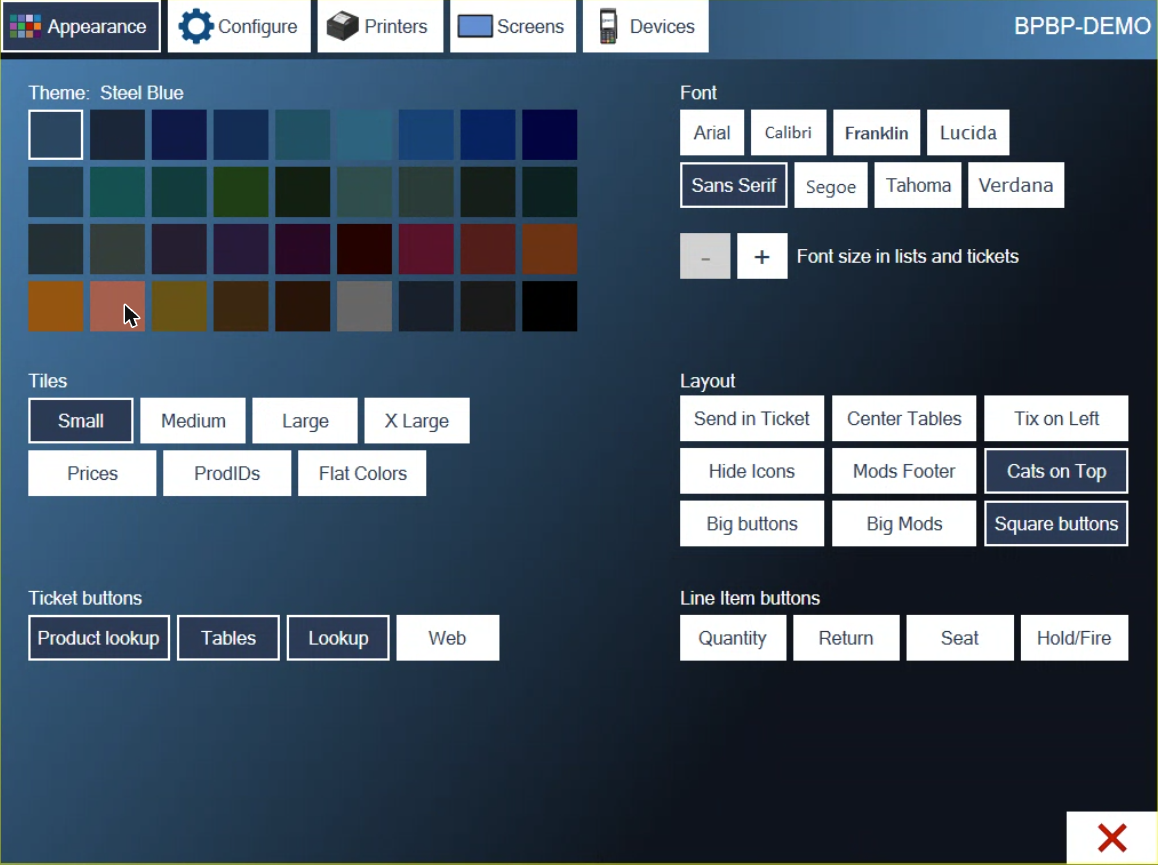
Task: Switch font to Tahoma
Action: [x=918, y=185]
